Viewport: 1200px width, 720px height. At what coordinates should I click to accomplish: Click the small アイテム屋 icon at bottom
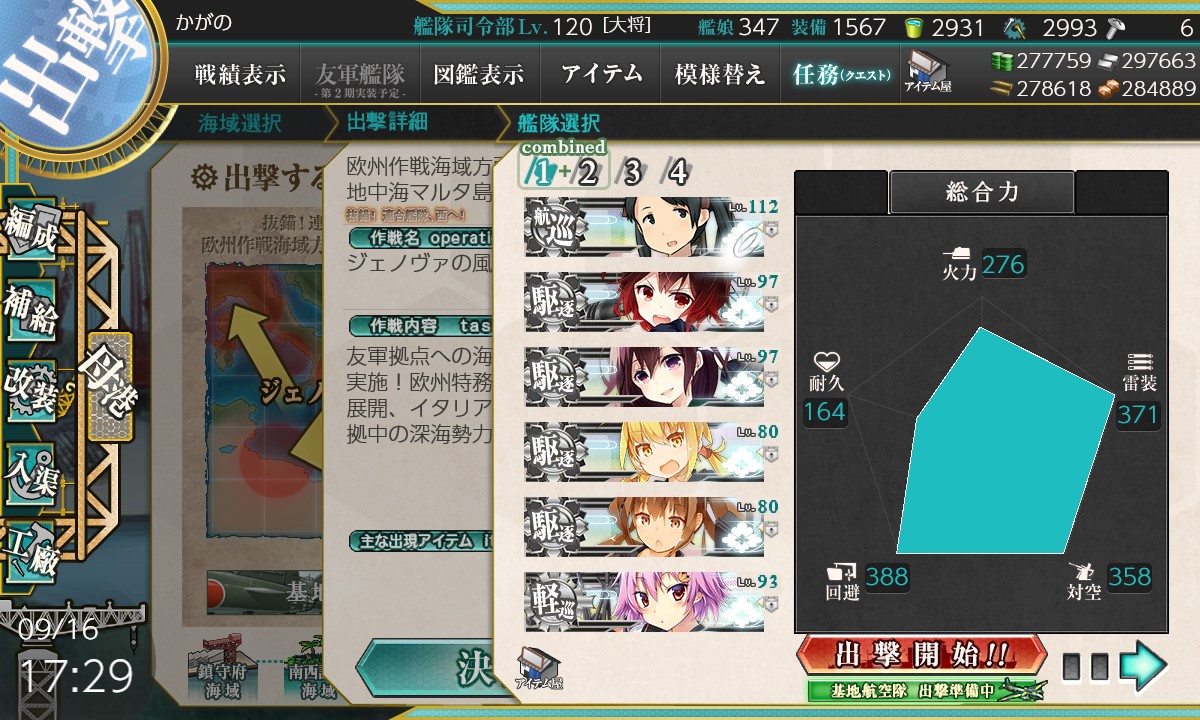point(539,668)
